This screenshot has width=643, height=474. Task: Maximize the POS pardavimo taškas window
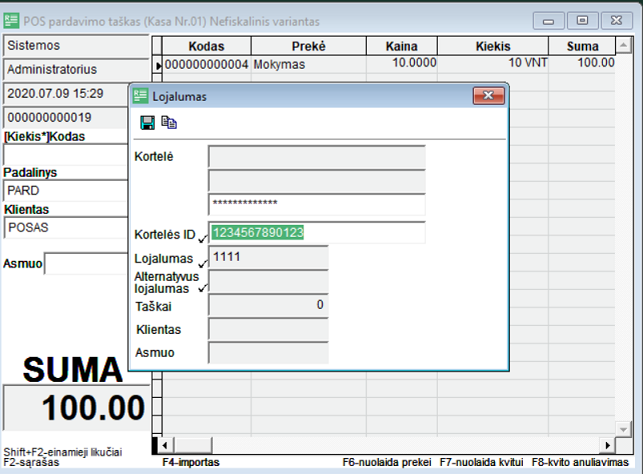pos(582,21)
